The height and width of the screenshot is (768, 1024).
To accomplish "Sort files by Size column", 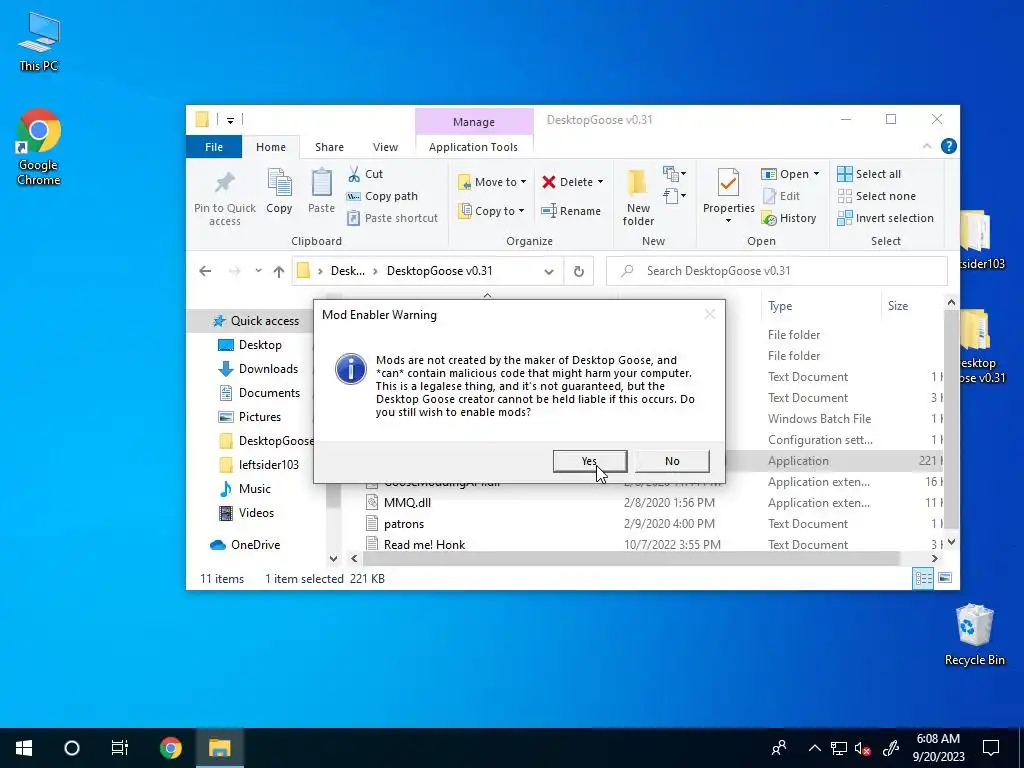I will [x=898, y=306].
